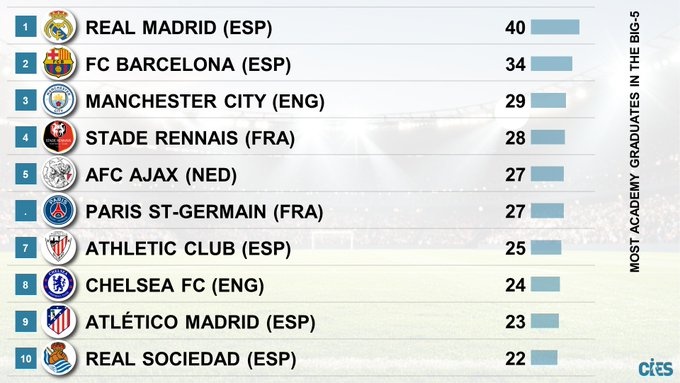Image resolution: width=680 pixels, height=383 pixels.
Task: Click the Chelsea FC badge
Action: (59, 285)
